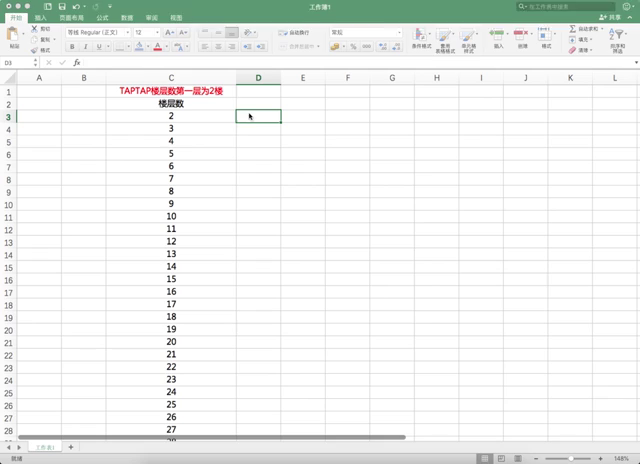The image size is (640, 464).
Task: Click the Cut (剪切) scissors icon
Action: (34, 29)
